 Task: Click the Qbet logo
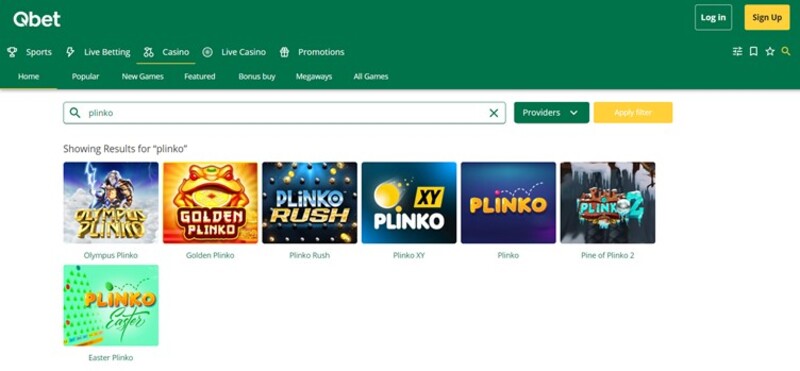coord(37,19)
